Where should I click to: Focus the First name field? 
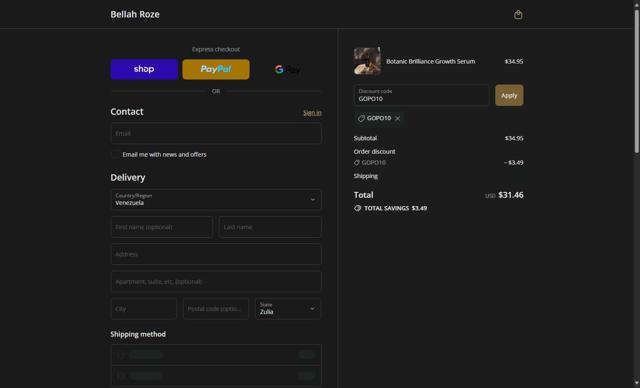[x=162, y=227]
